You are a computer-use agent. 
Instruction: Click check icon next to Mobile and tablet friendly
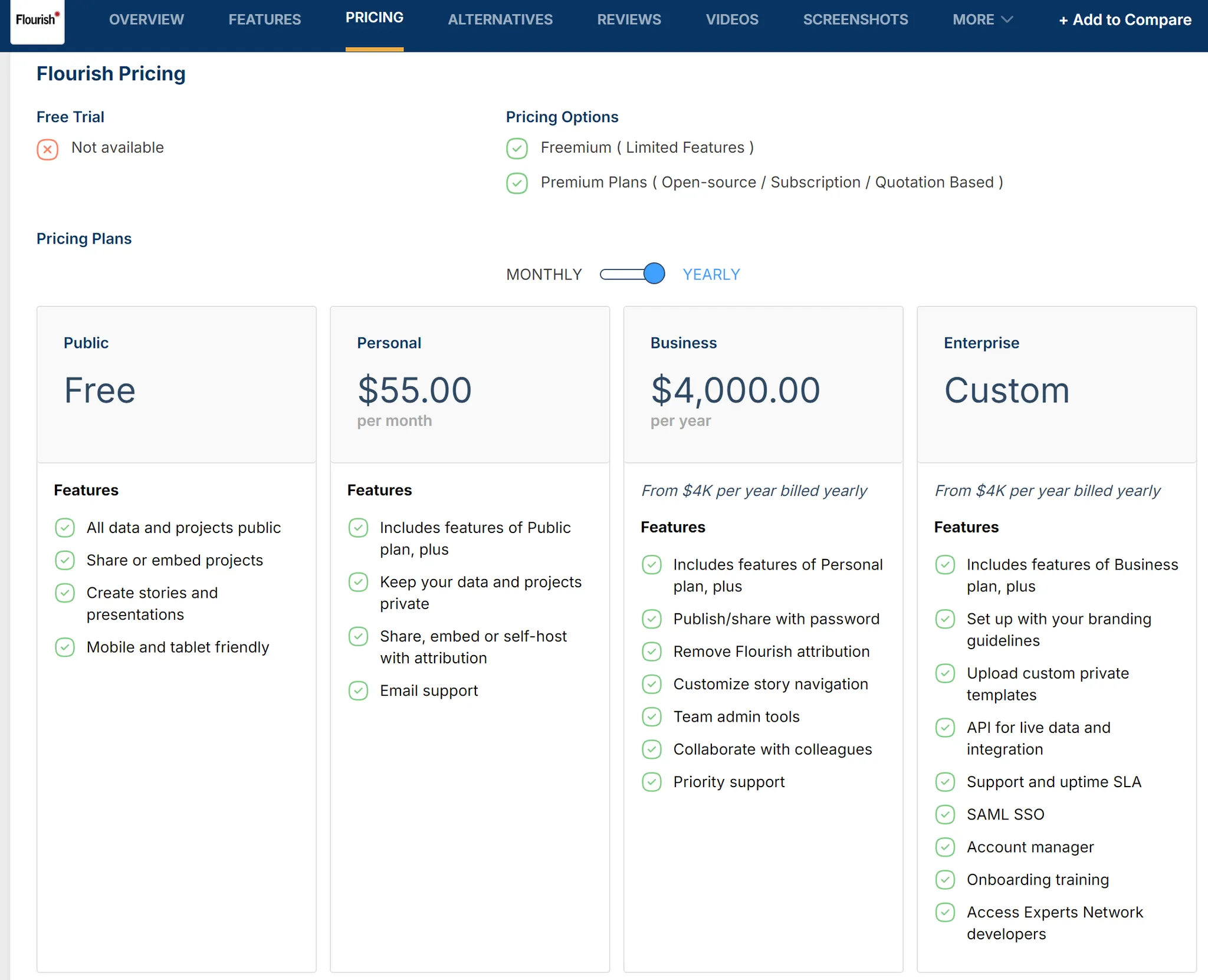tap(65, 647)
